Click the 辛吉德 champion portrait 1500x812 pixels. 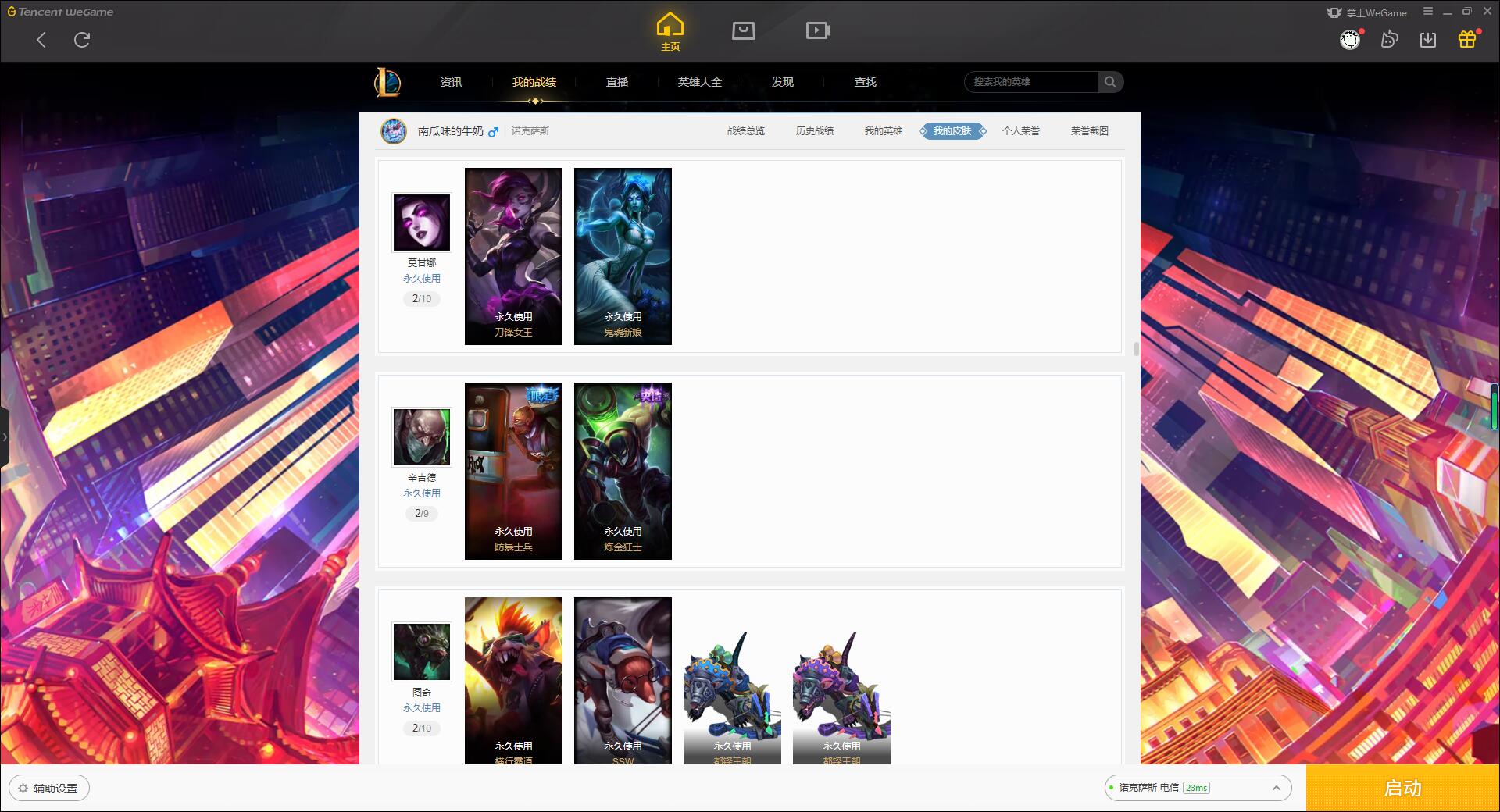(422, 437)
